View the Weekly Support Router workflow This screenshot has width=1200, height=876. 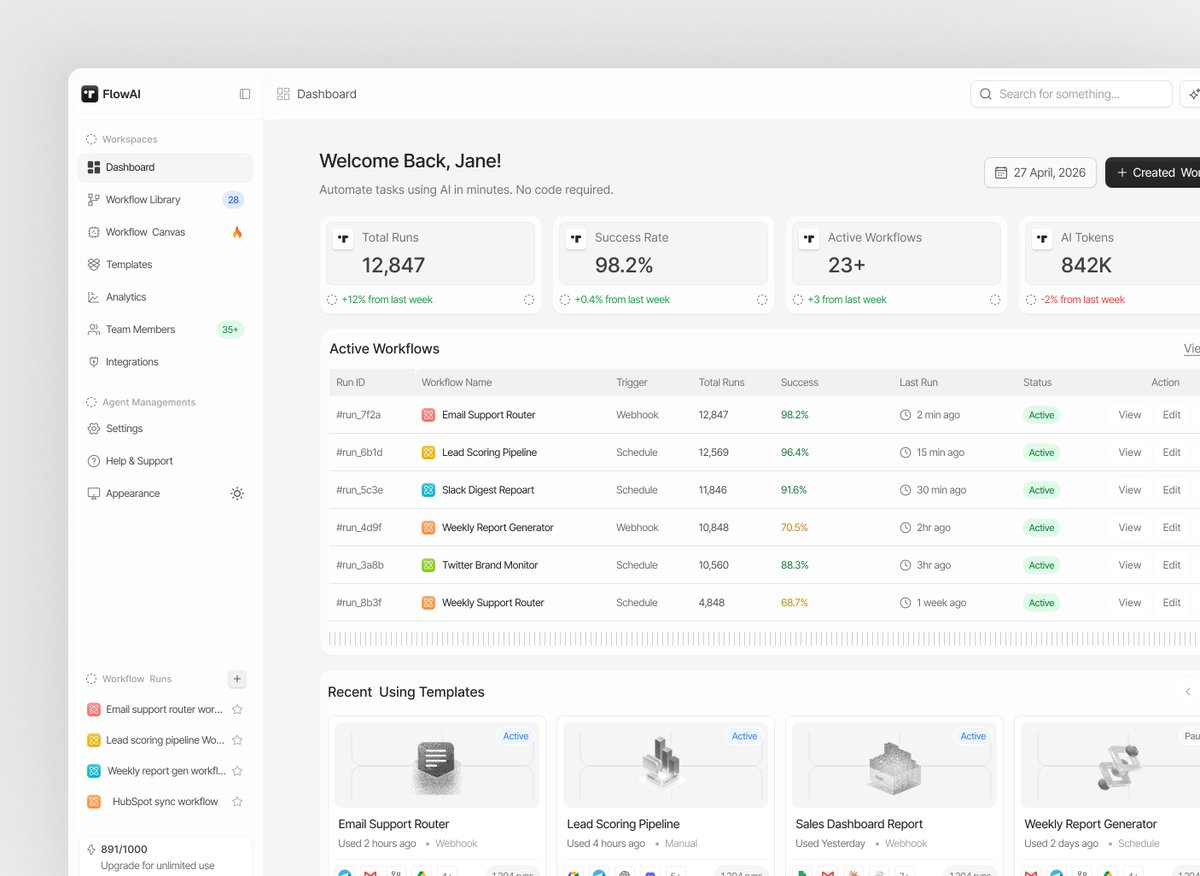1130,603
